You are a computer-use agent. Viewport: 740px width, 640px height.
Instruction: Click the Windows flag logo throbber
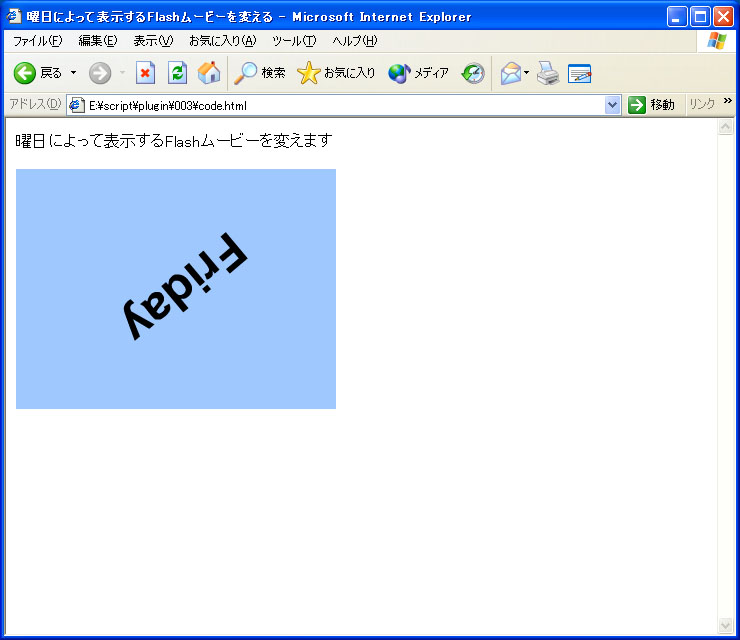[x=716, y=41]
